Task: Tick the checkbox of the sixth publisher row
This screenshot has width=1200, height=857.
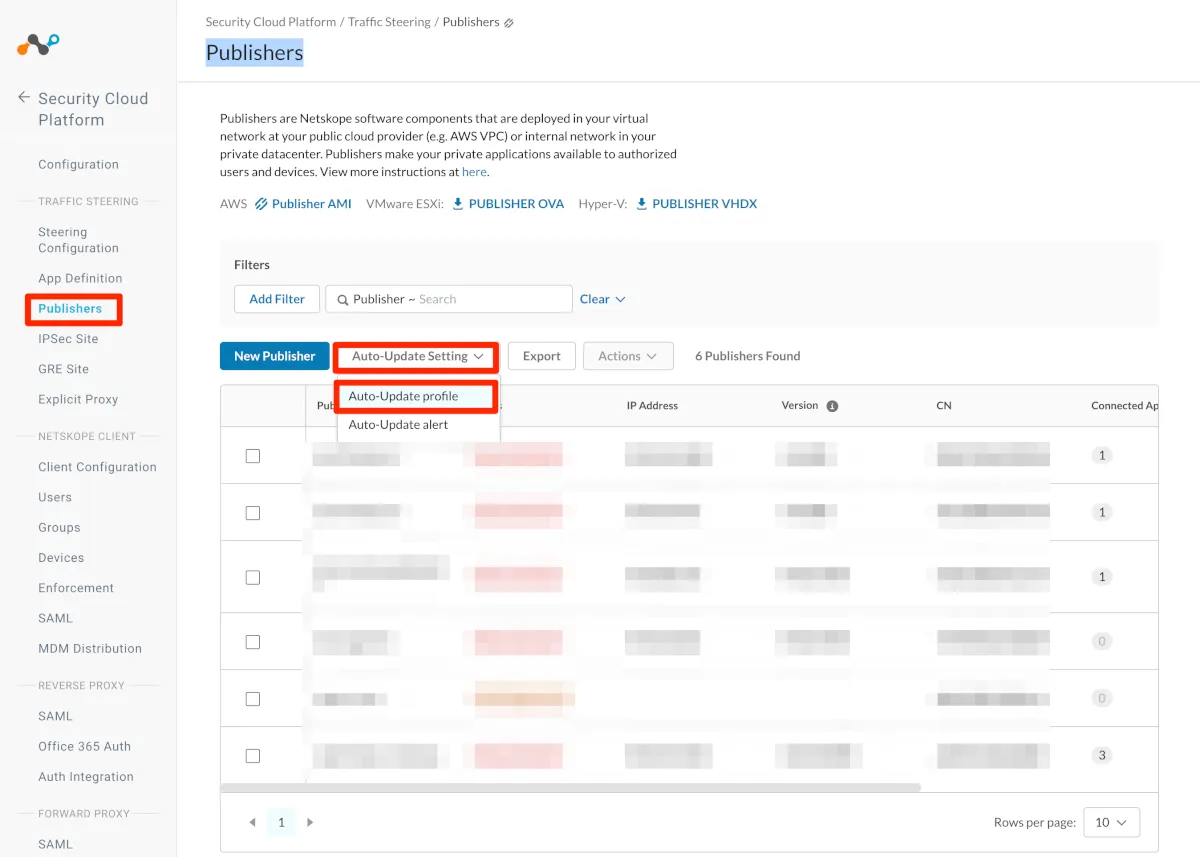Action: point(253,755)
